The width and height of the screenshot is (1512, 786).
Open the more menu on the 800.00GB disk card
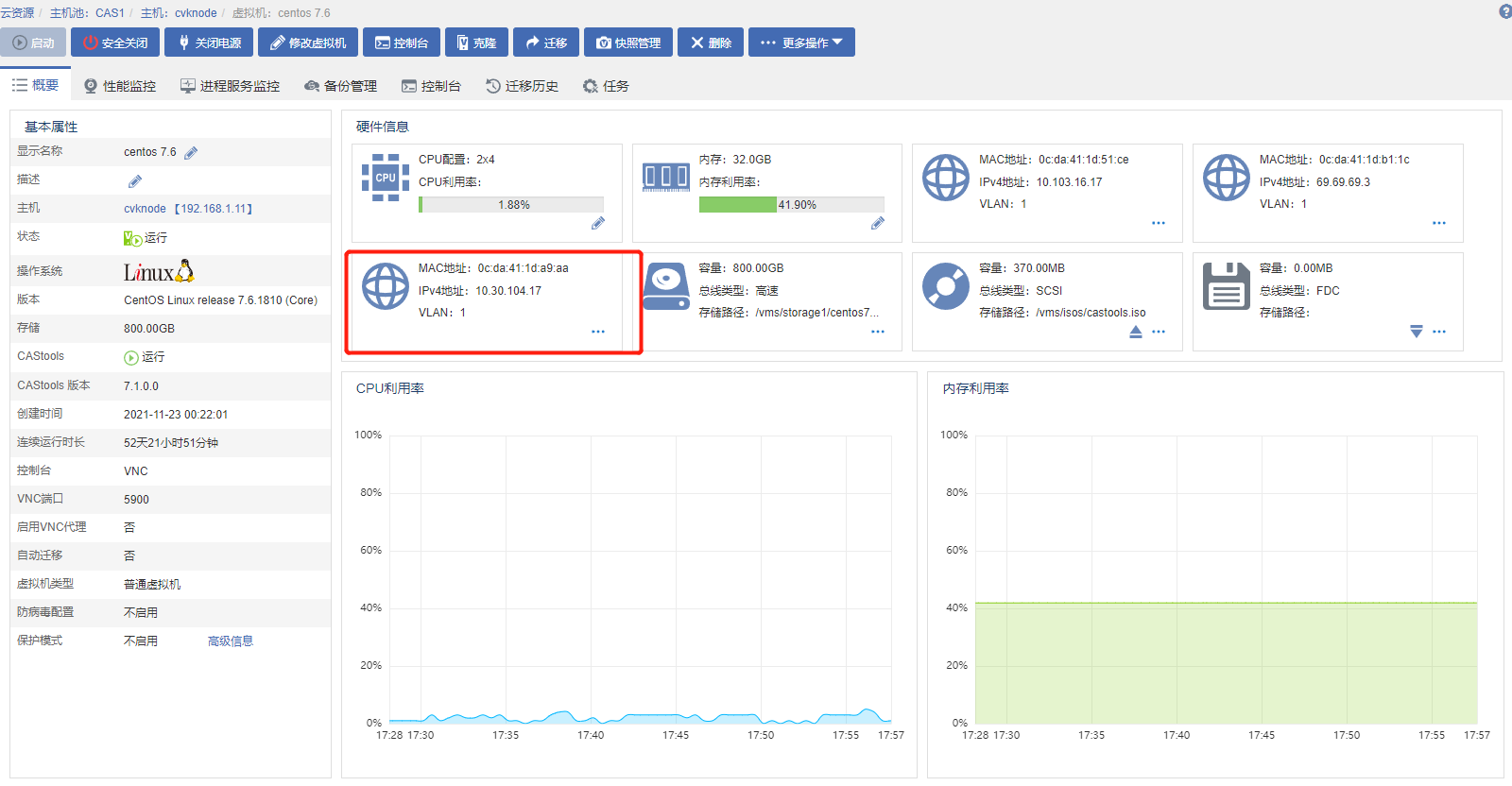(x=878, y=332)
